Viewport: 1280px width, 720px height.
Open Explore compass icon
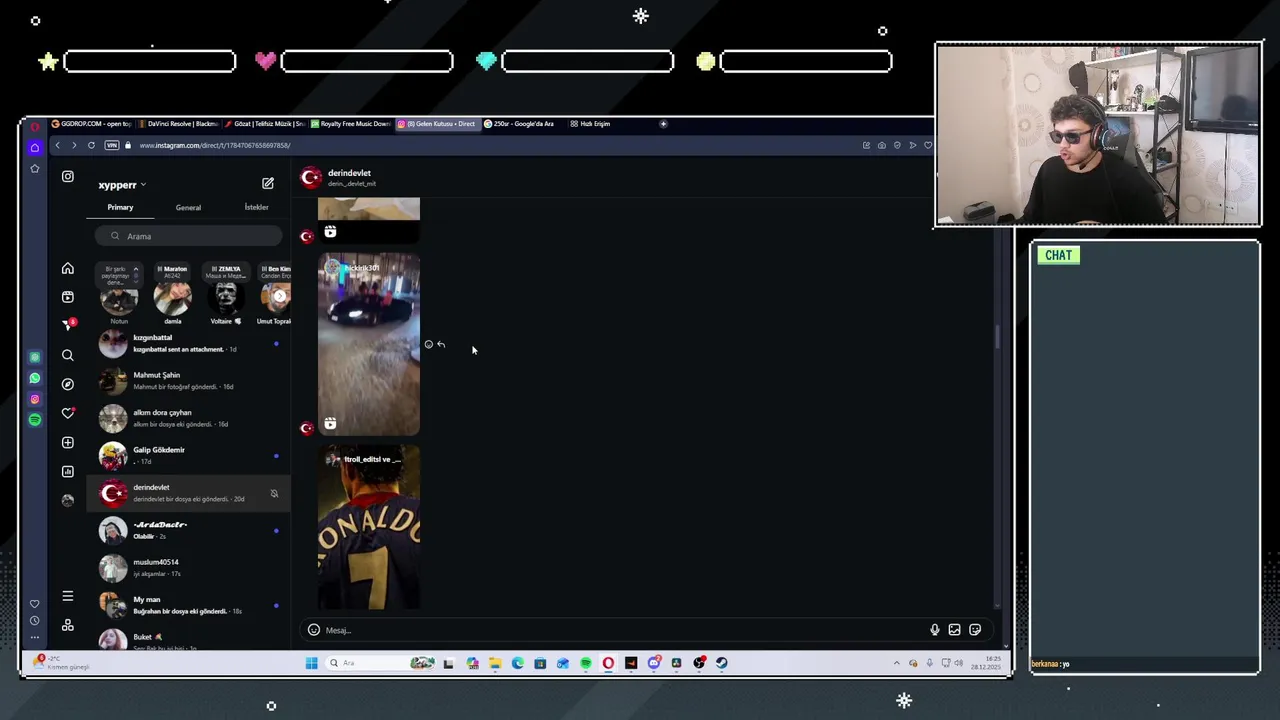coord(68,384)
